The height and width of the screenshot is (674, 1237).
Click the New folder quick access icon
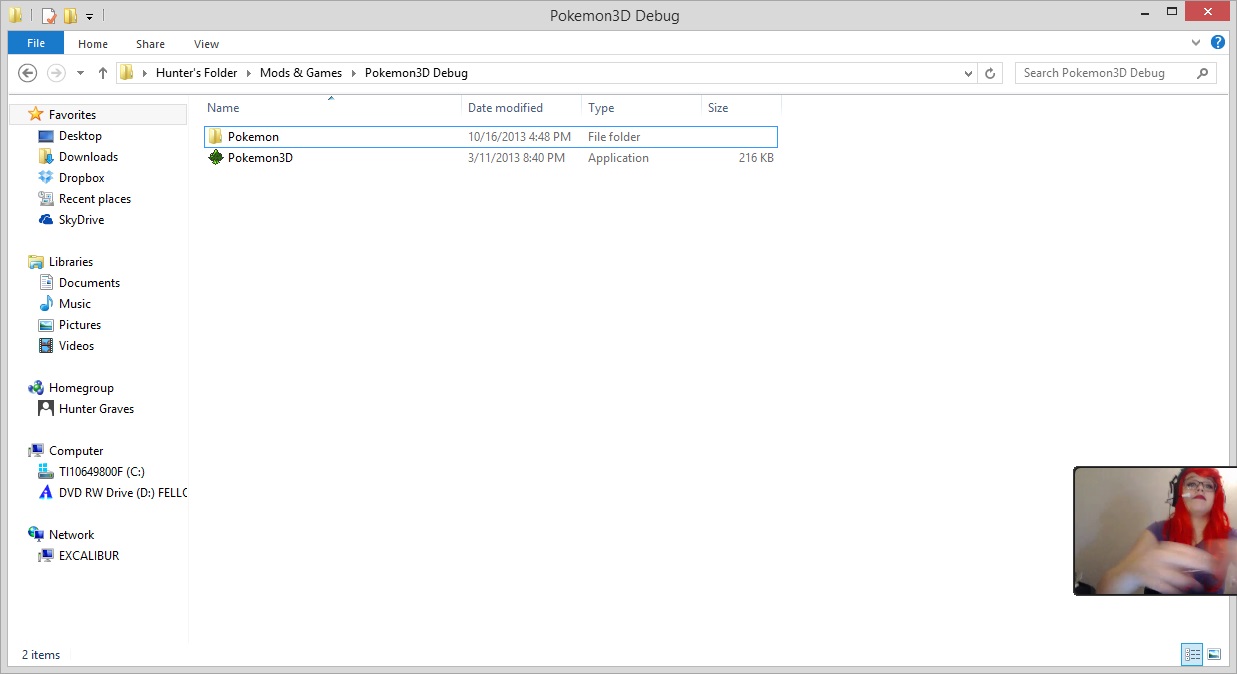click(x=70, y=16)
